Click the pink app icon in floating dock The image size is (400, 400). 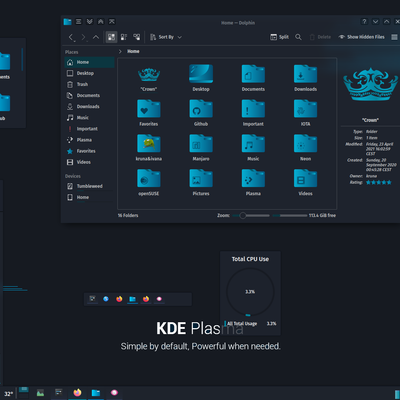[x=159, y=299]
